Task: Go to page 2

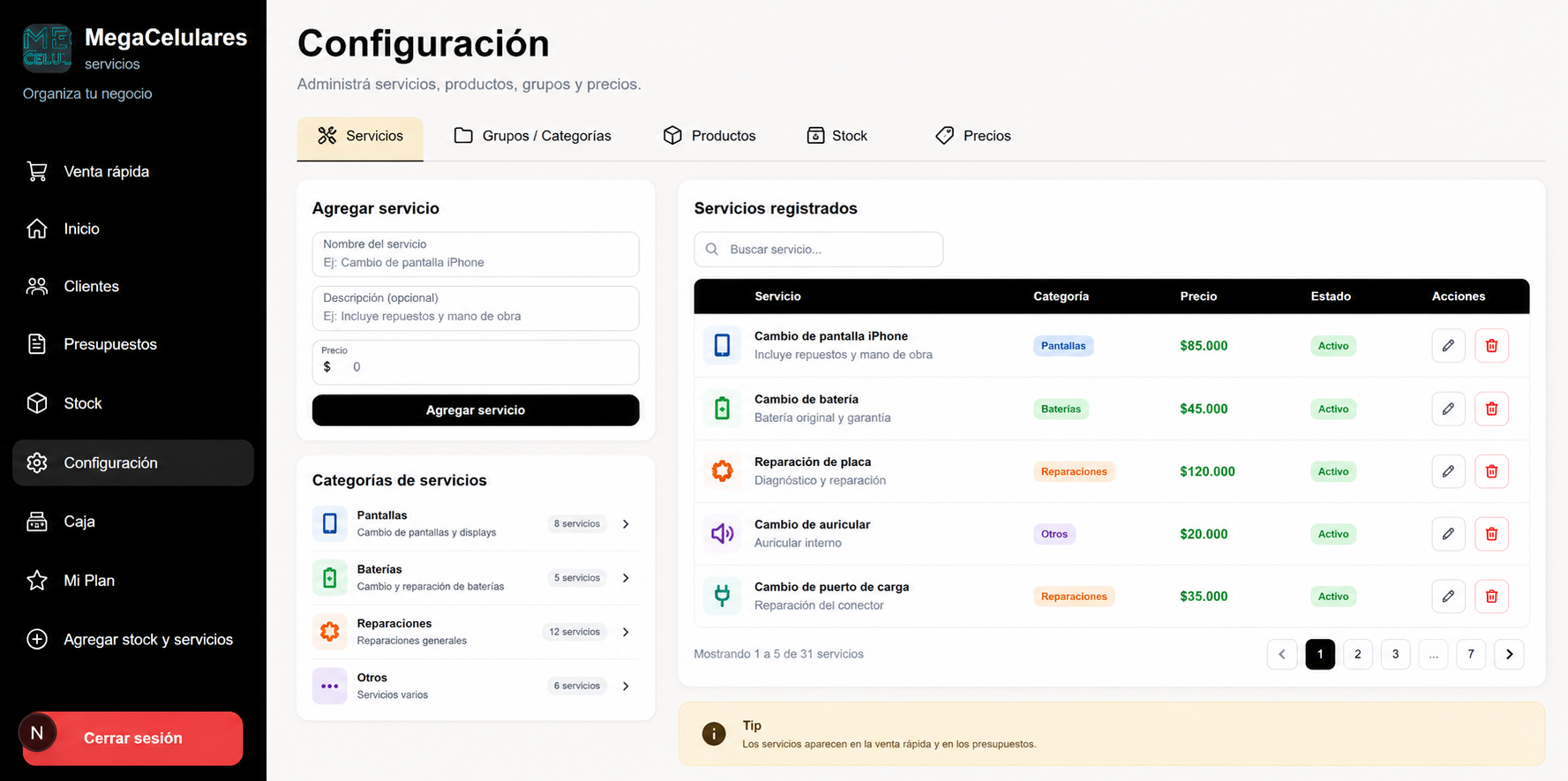Action: (x=1357, y=654)
